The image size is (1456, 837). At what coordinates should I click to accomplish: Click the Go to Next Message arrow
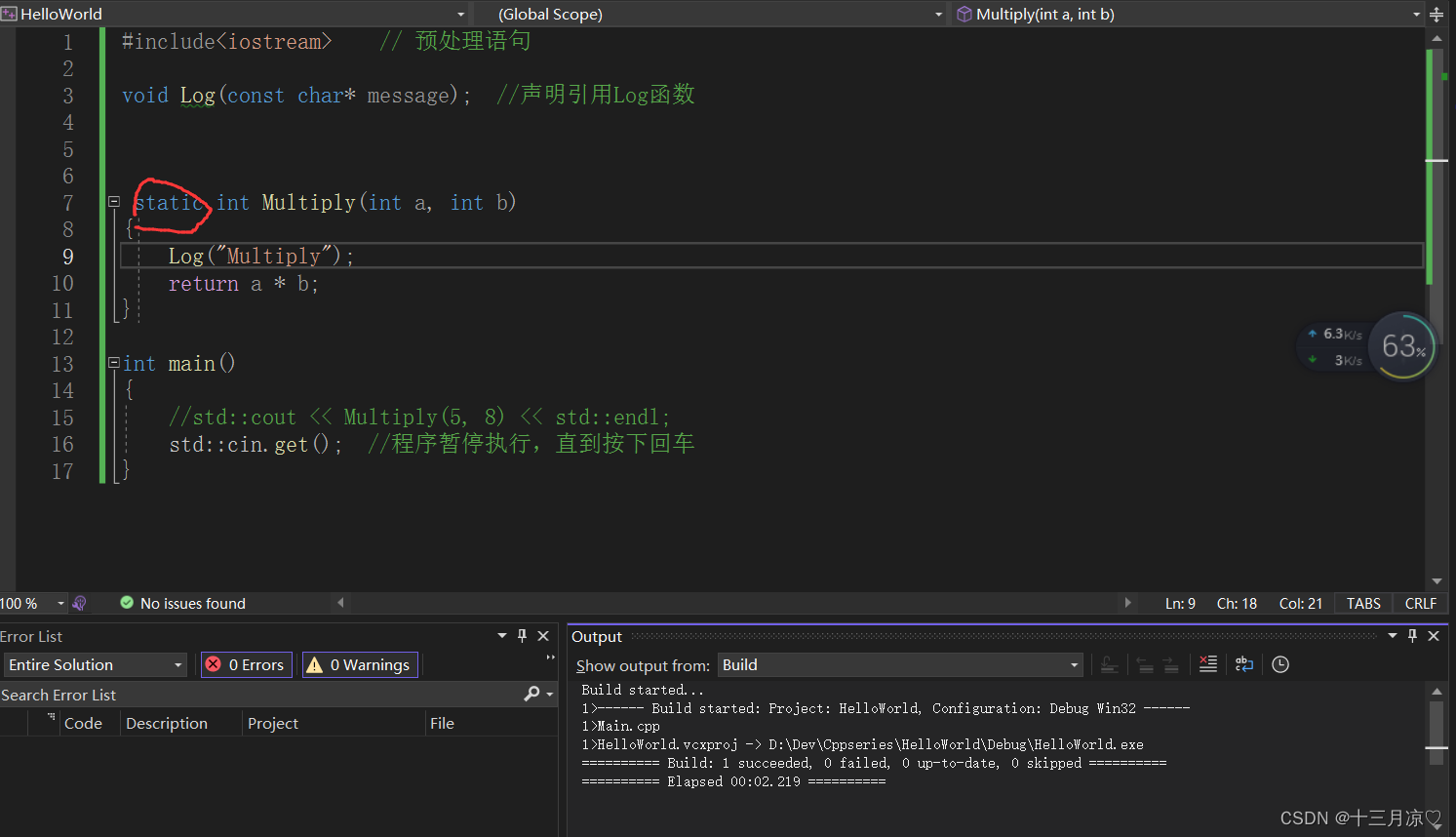[x=1169, y=664]
